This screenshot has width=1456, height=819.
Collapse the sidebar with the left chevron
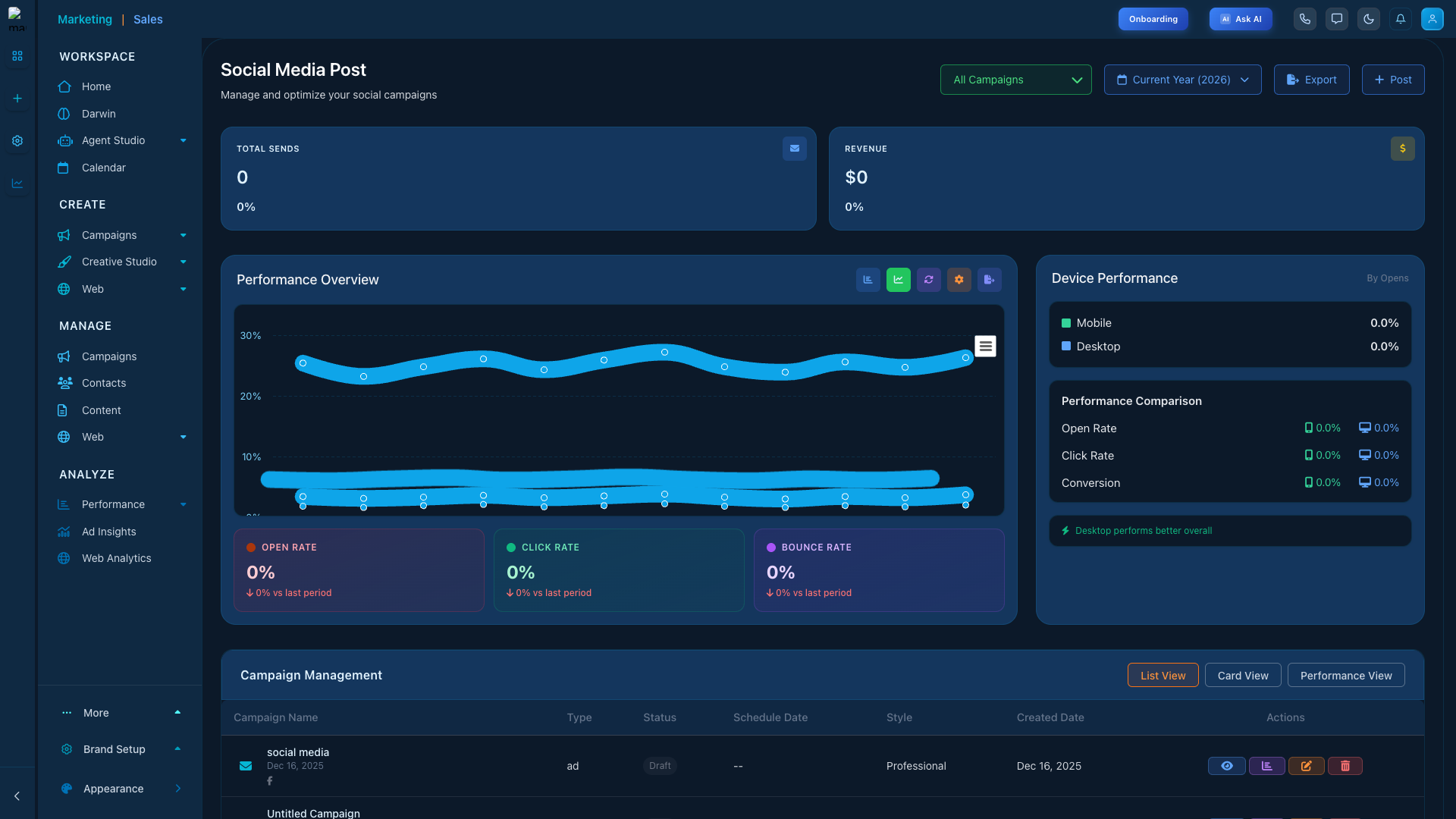(x=17, y=796)
